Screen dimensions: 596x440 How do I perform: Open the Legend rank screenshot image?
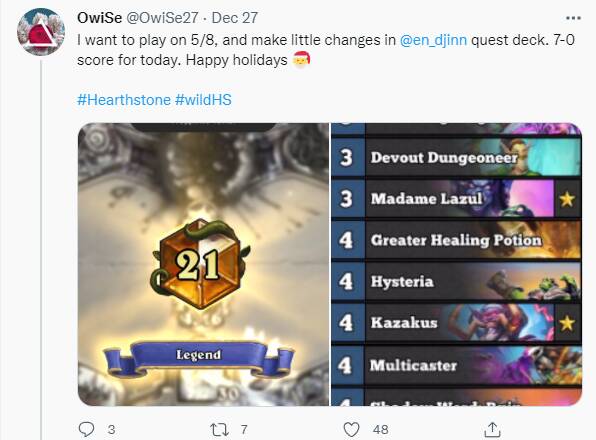point(203,264)
